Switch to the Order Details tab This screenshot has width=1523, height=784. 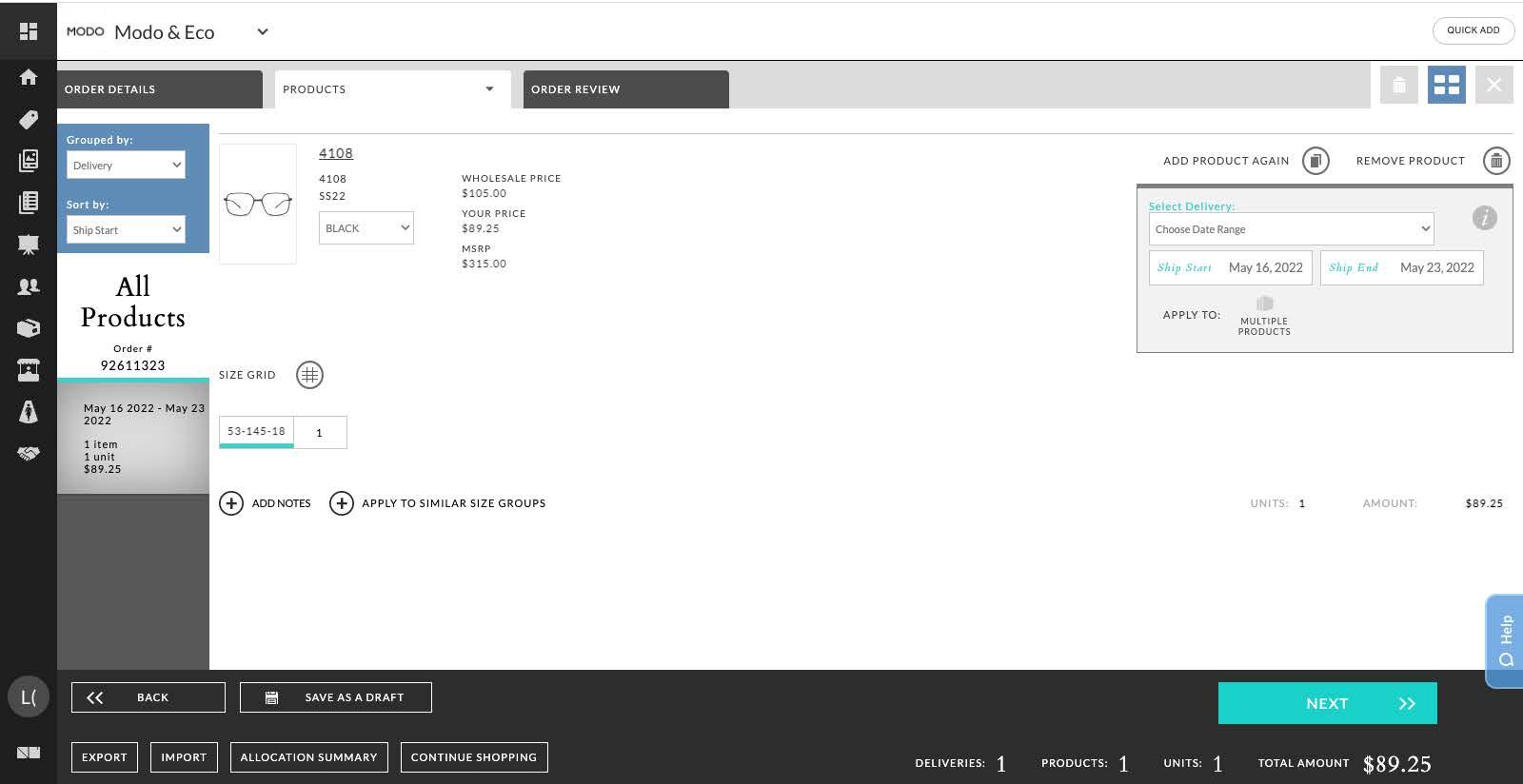coord(160,89)
